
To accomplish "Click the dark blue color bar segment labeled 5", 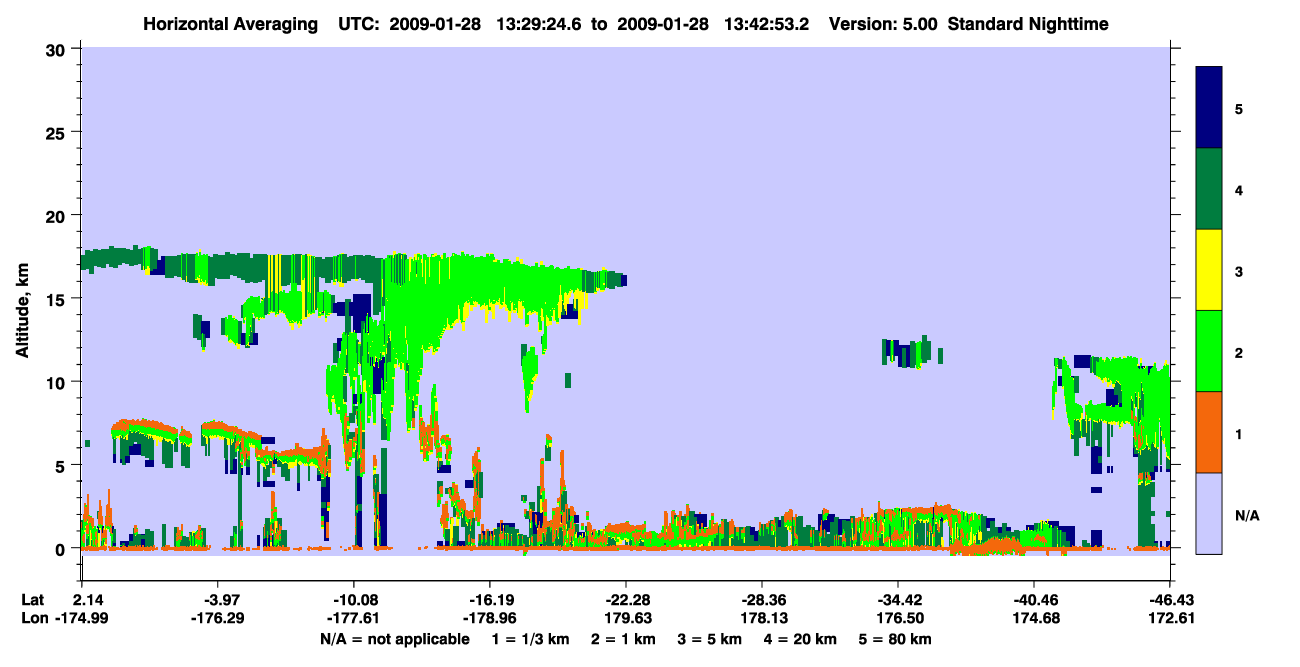I will (1209, 108).
